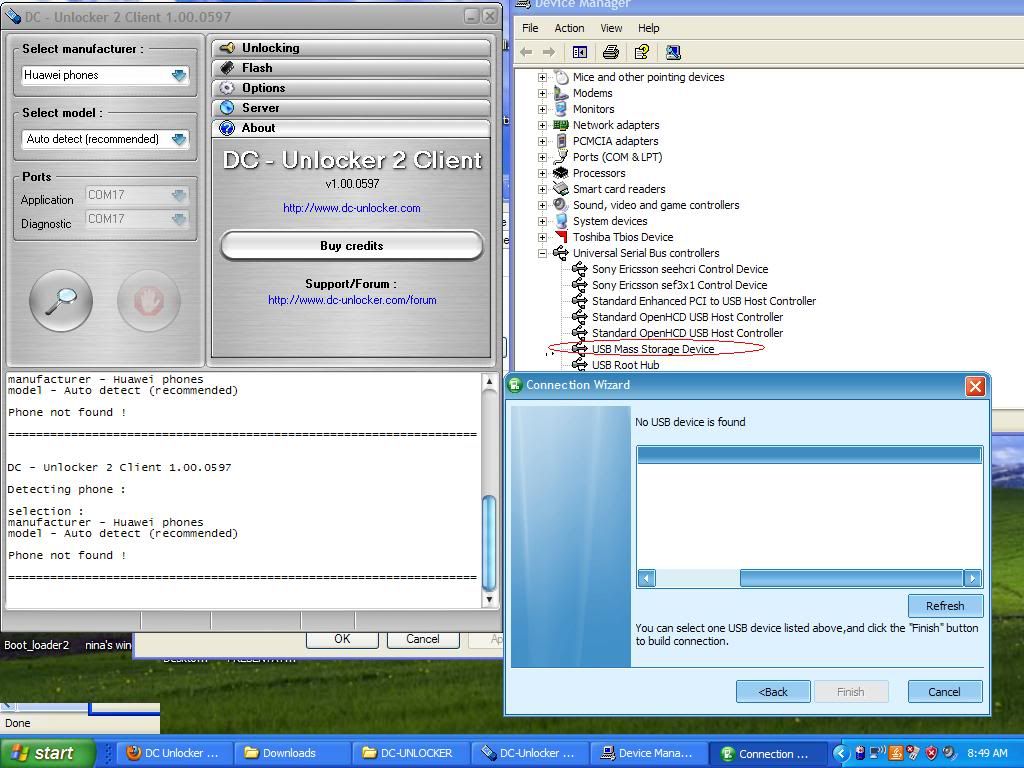Click the Properties help icon in toolbar
Screen dimensions: 1024x768
coord(641,52)
